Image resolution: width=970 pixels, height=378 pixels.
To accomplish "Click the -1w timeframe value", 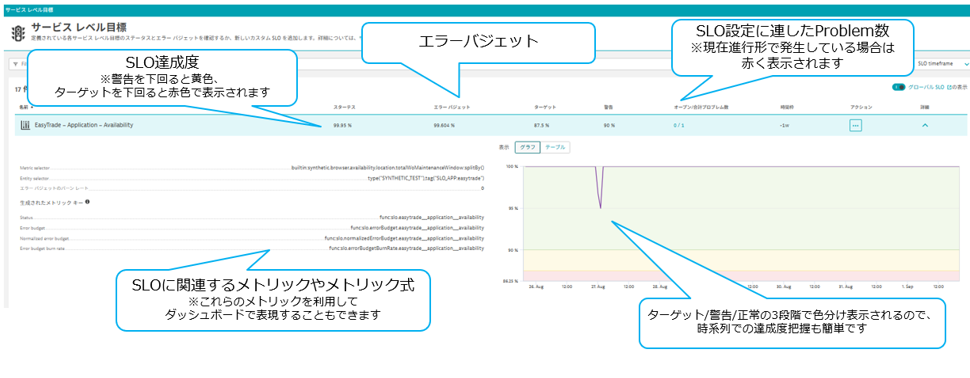I will pos(784,125).
